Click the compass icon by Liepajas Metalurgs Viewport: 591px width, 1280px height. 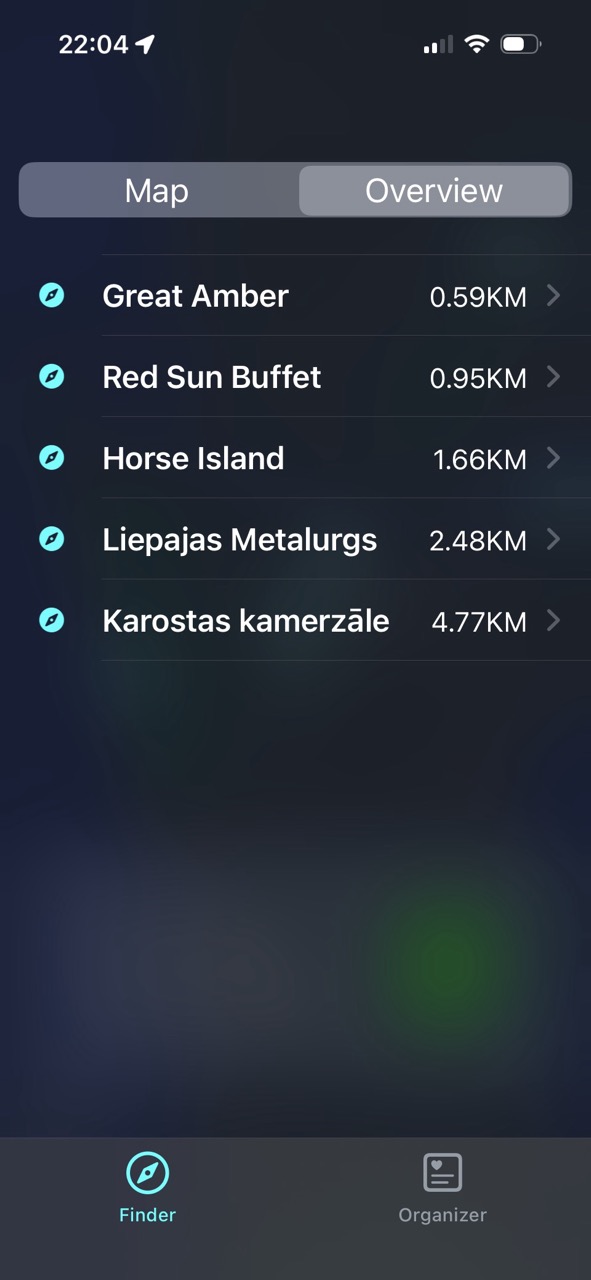coord(51,539)
